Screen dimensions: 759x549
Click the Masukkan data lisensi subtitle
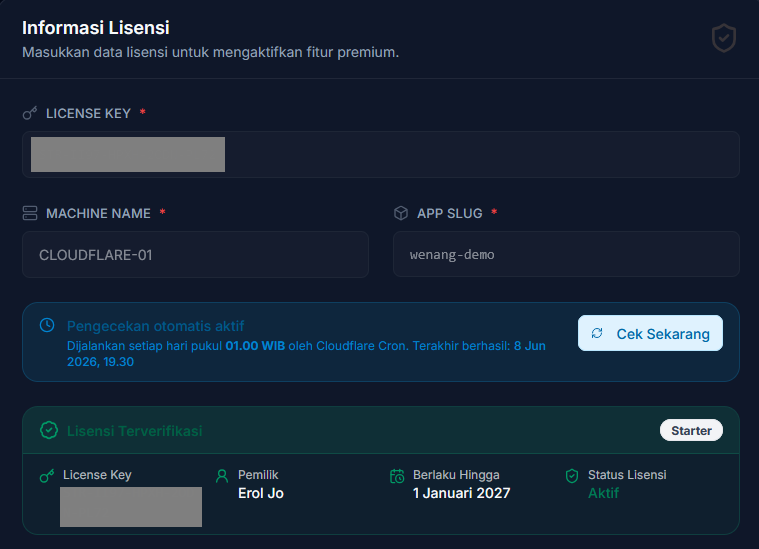[211, 52]
